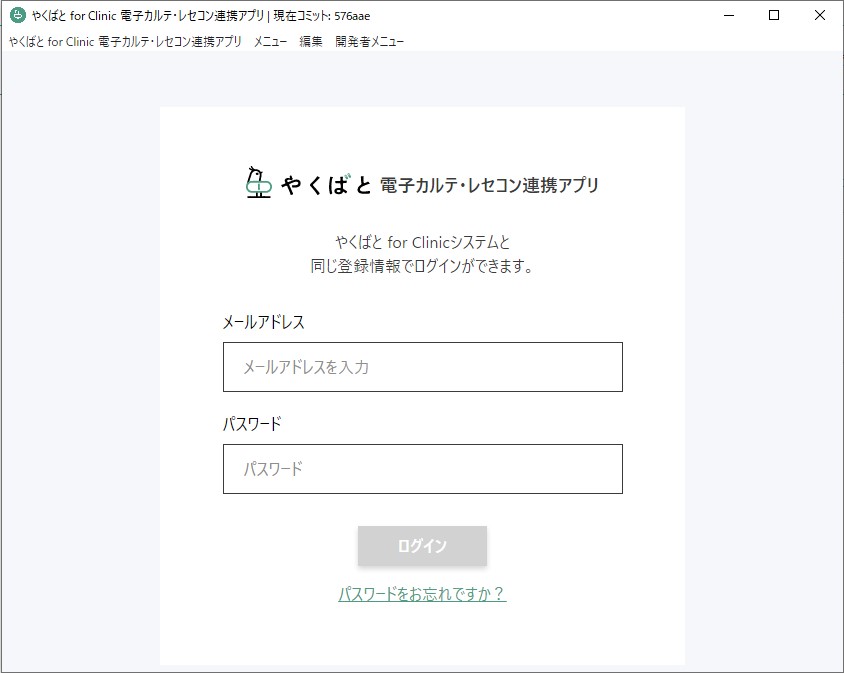Image resolution: width=844 pixels, height=673 pixels.
Task: Open the パスワードをお忘れですか？ link
Action: point(422,593)
